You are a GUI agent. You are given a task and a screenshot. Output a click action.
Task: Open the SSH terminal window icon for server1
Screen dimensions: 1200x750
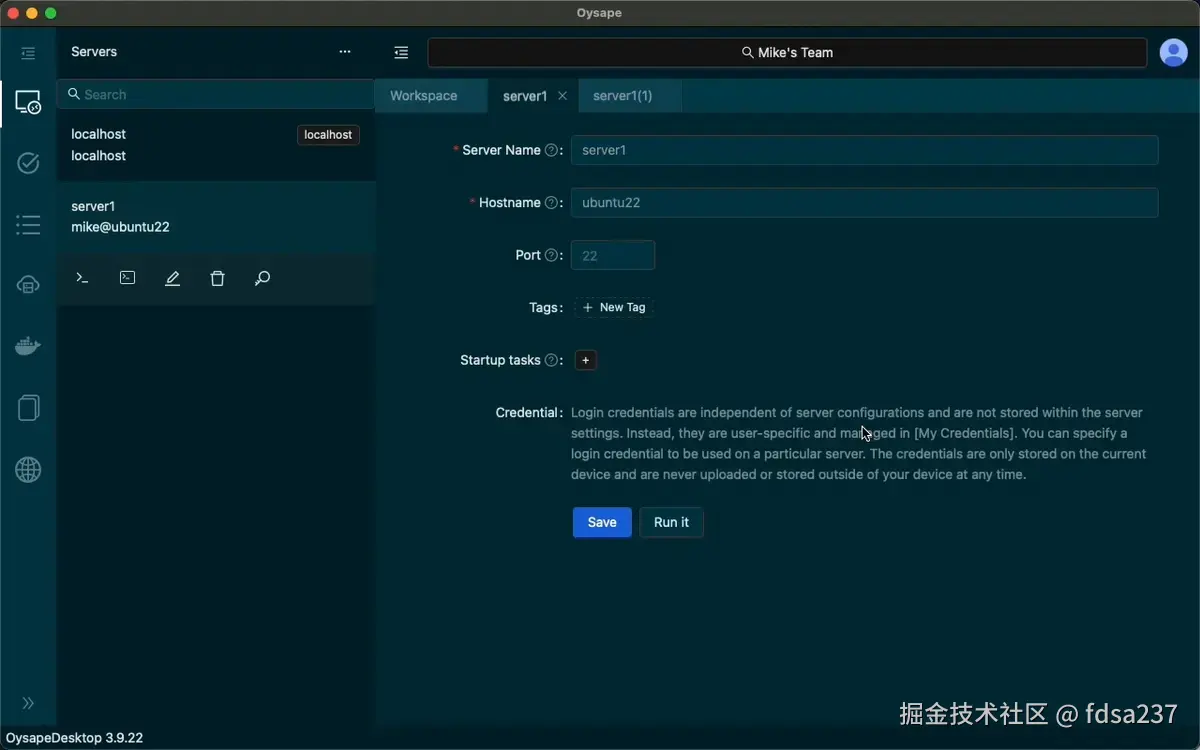[x=127, y=278]
